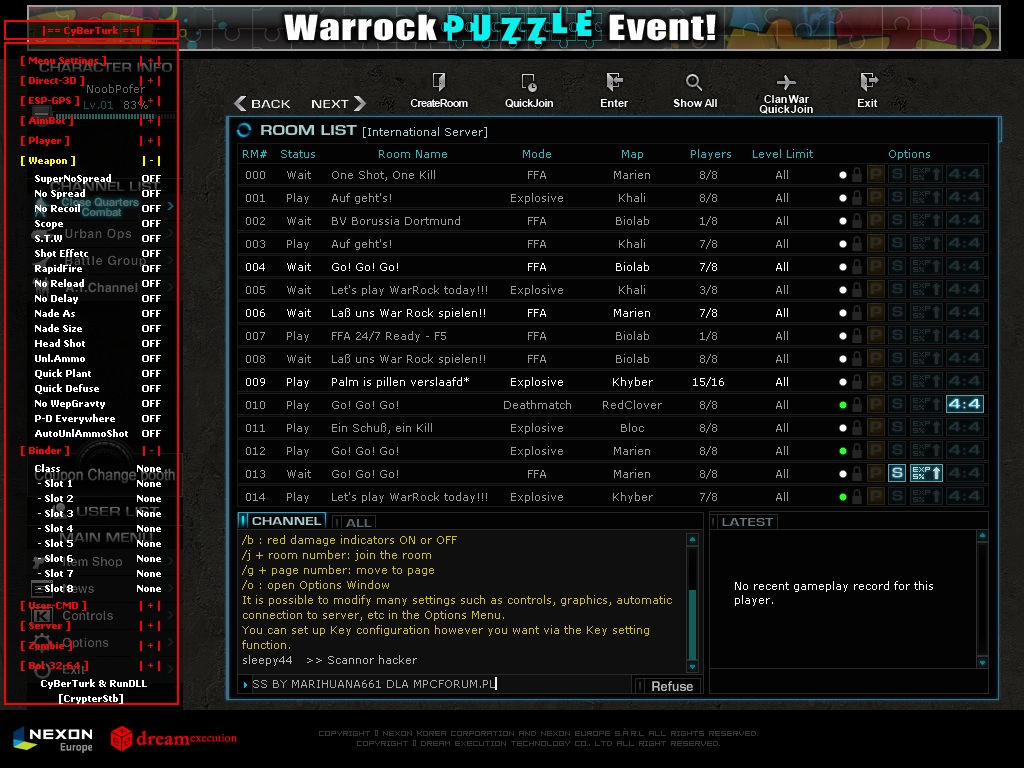Click the QuickJoin icon
Viewport: 1024px width, 768px height.
pyautogui.click(x=528, y=82)
